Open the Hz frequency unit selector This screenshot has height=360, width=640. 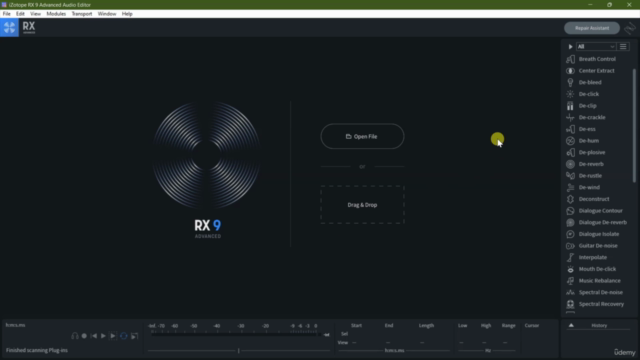pyautogui.click(x=488, y=350)
